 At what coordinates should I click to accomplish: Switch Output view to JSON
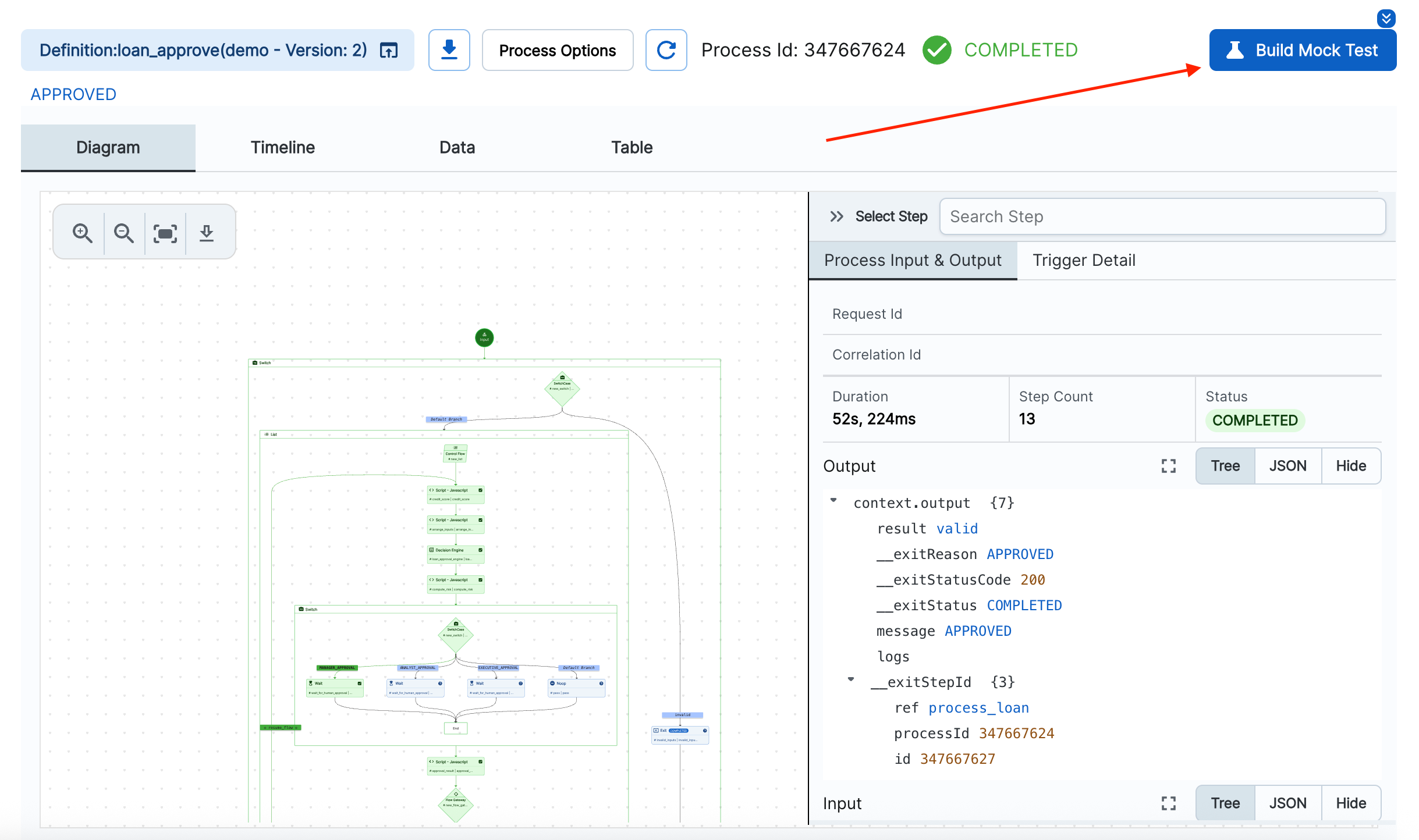1288,465
